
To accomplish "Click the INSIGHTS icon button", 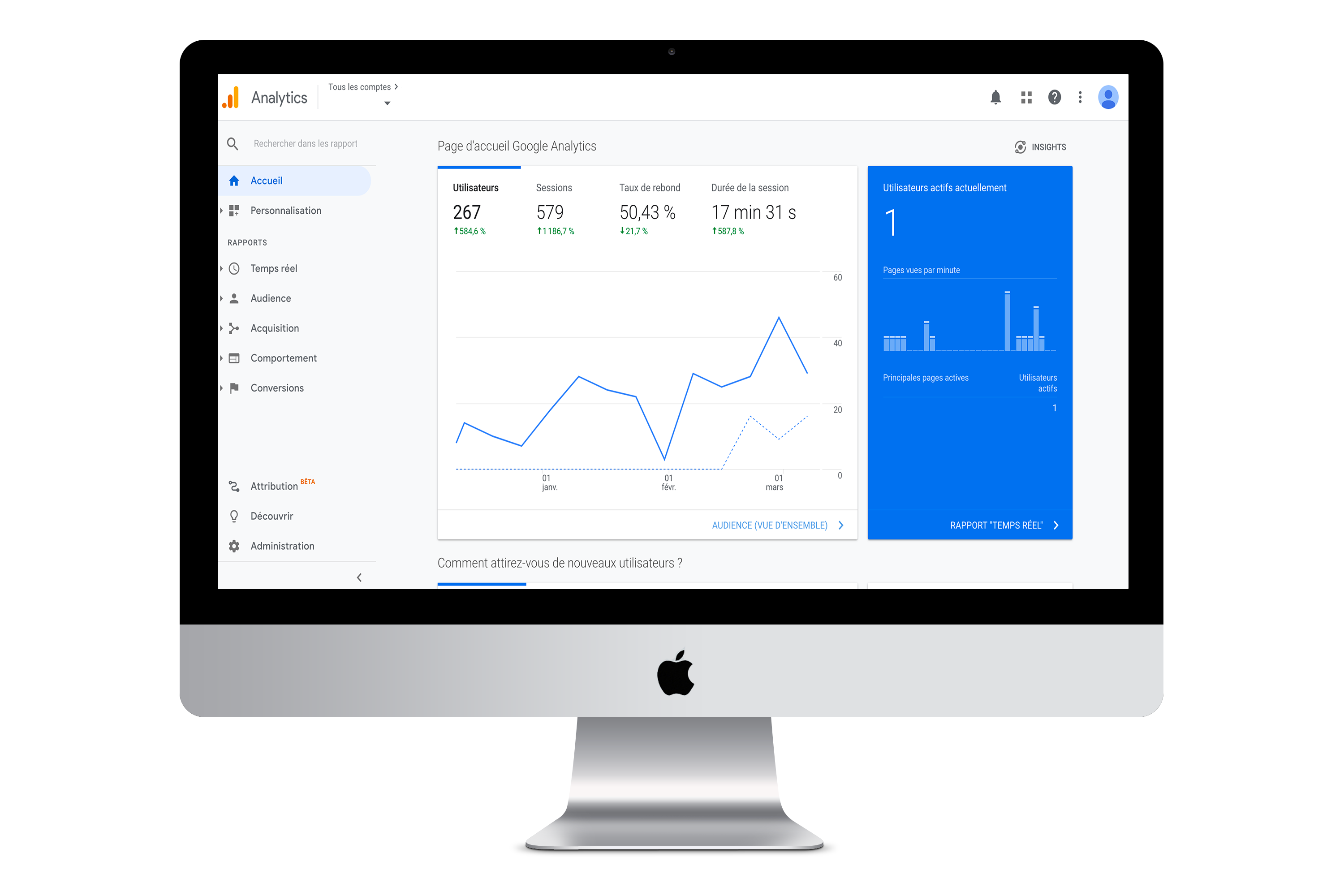I will [x=1019, y=147].
